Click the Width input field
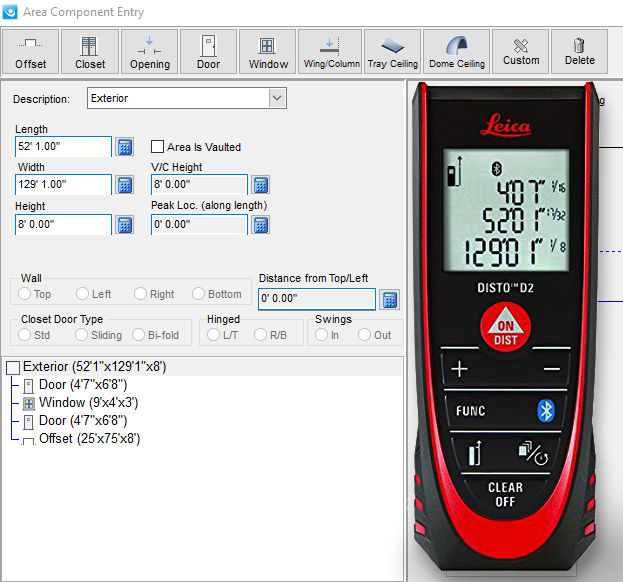Screen dimensions: 623x582 point(64,184)
